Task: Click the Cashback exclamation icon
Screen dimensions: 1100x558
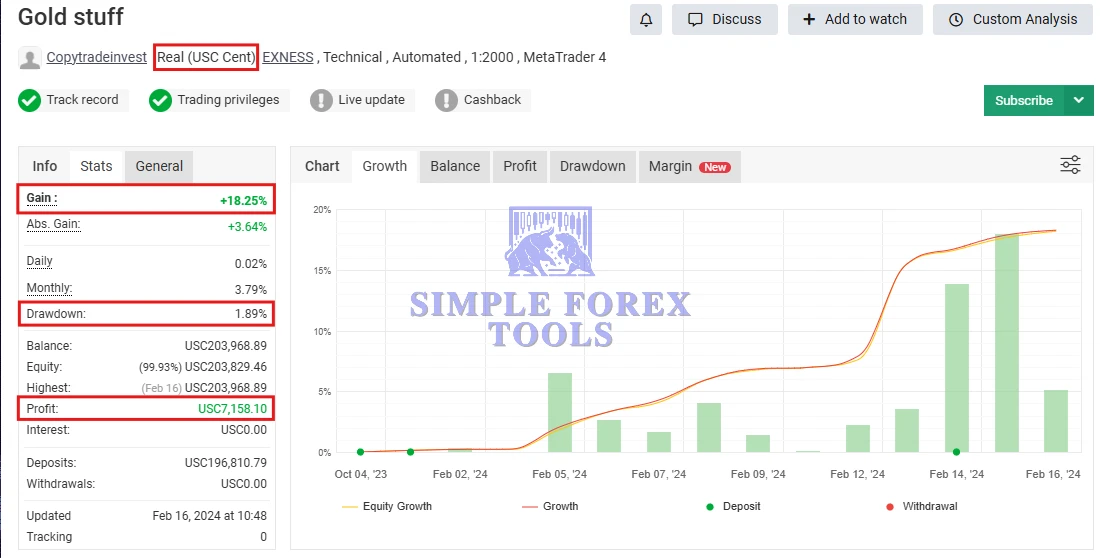Action: (x=446, y=100)
